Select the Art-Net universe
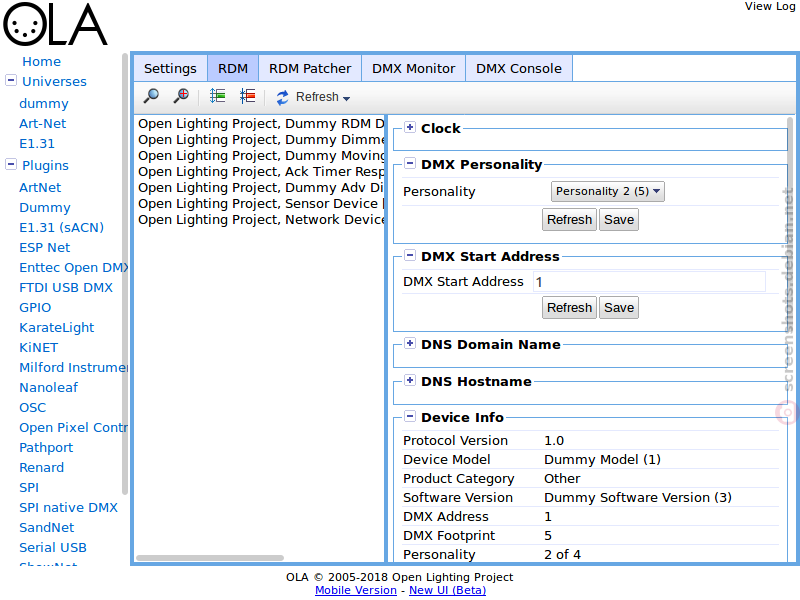The height and width of the screenshot is (600, 800). [43, 123]
